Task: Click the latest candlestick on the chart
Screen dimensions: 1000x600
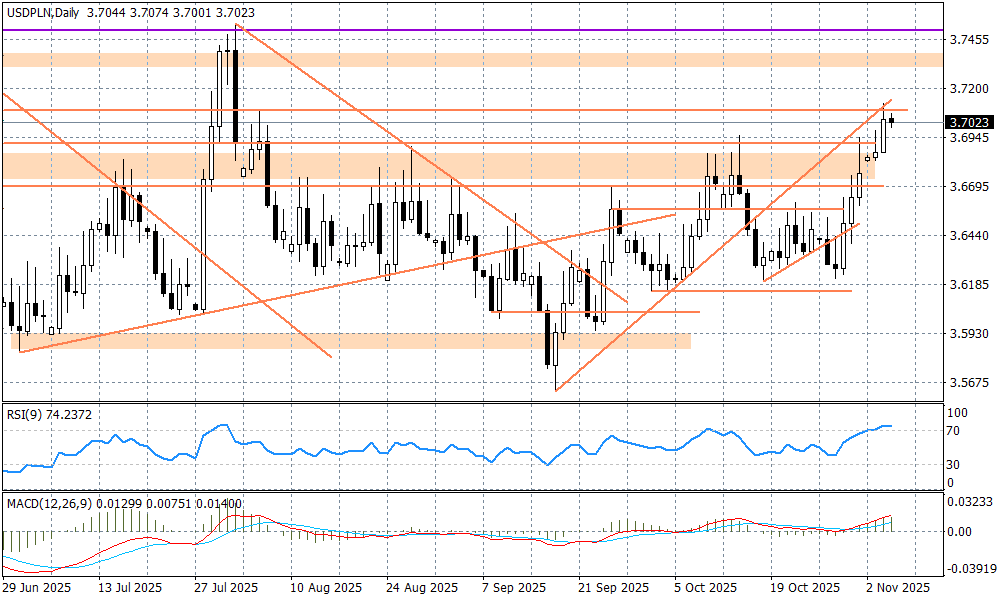Action: (892, 121)
